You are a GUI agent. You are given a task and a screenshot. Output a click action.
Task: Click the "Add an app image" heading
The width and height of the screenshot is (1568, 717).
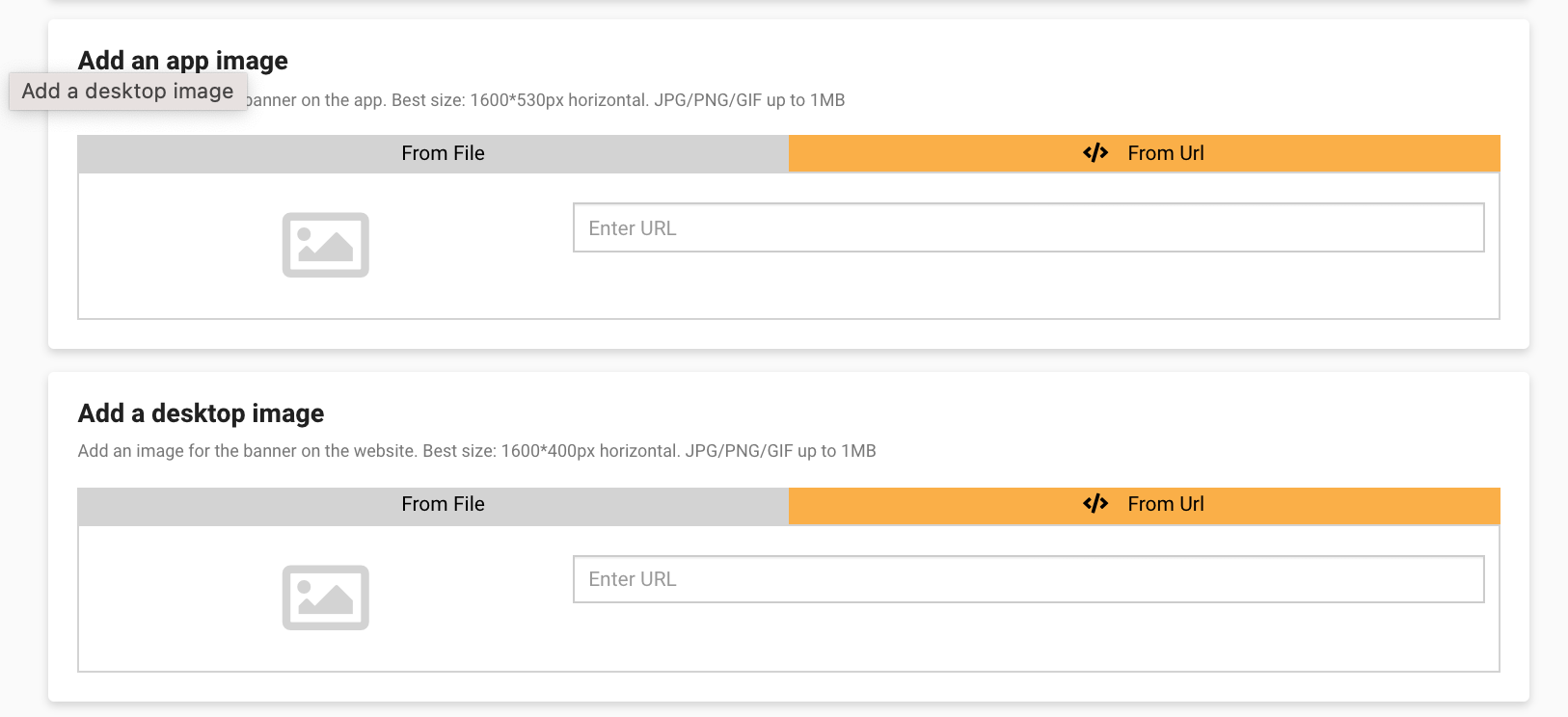(x=183, y=61)
